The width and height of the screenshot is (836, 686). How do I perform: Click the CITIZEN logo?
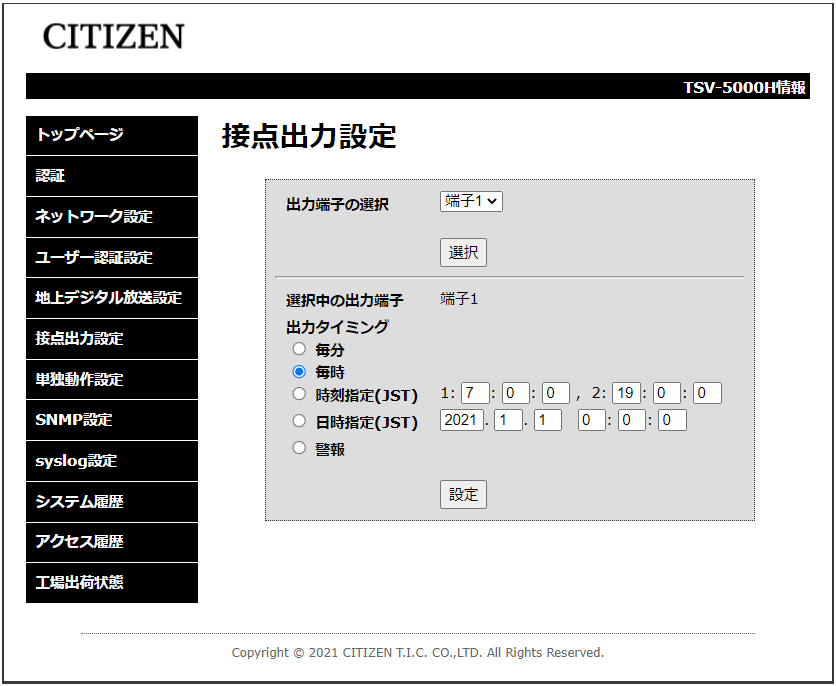[113, 37]
